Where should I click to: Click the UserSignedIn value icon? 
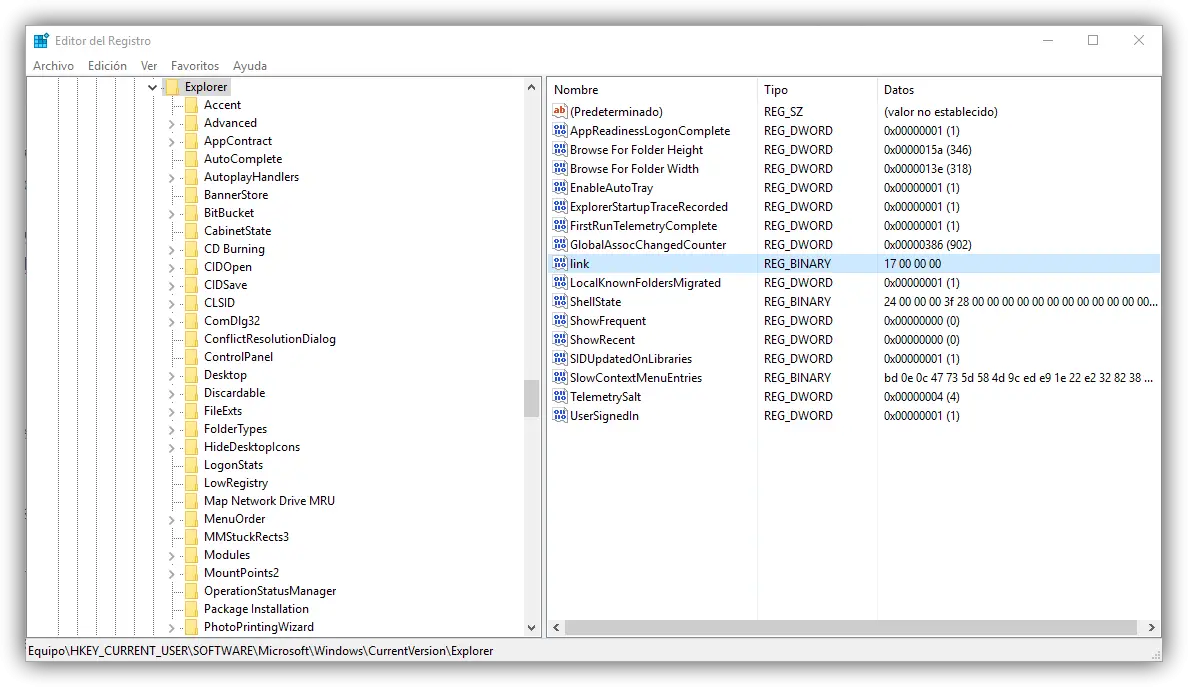560,414
